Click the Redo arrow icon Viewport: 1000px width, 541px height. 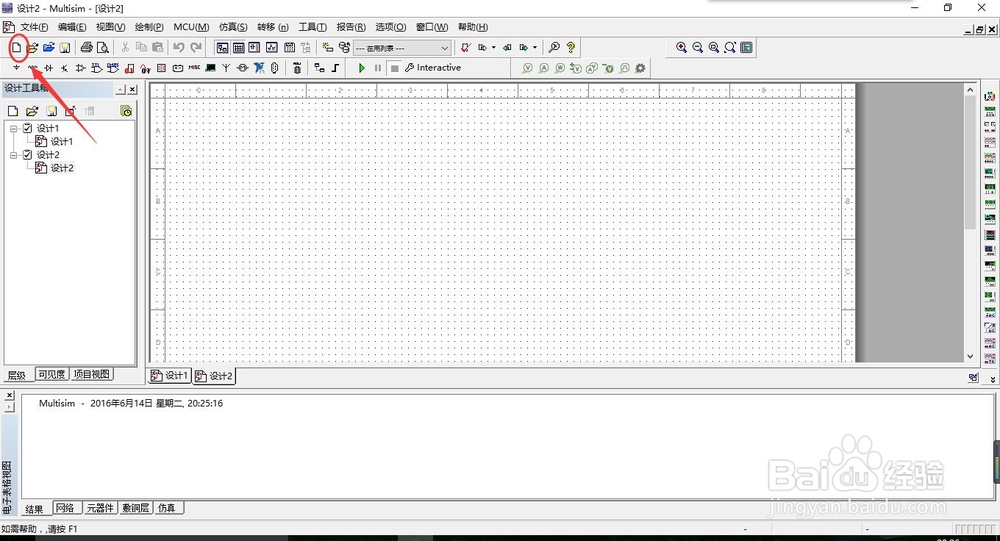coord(196,47)
